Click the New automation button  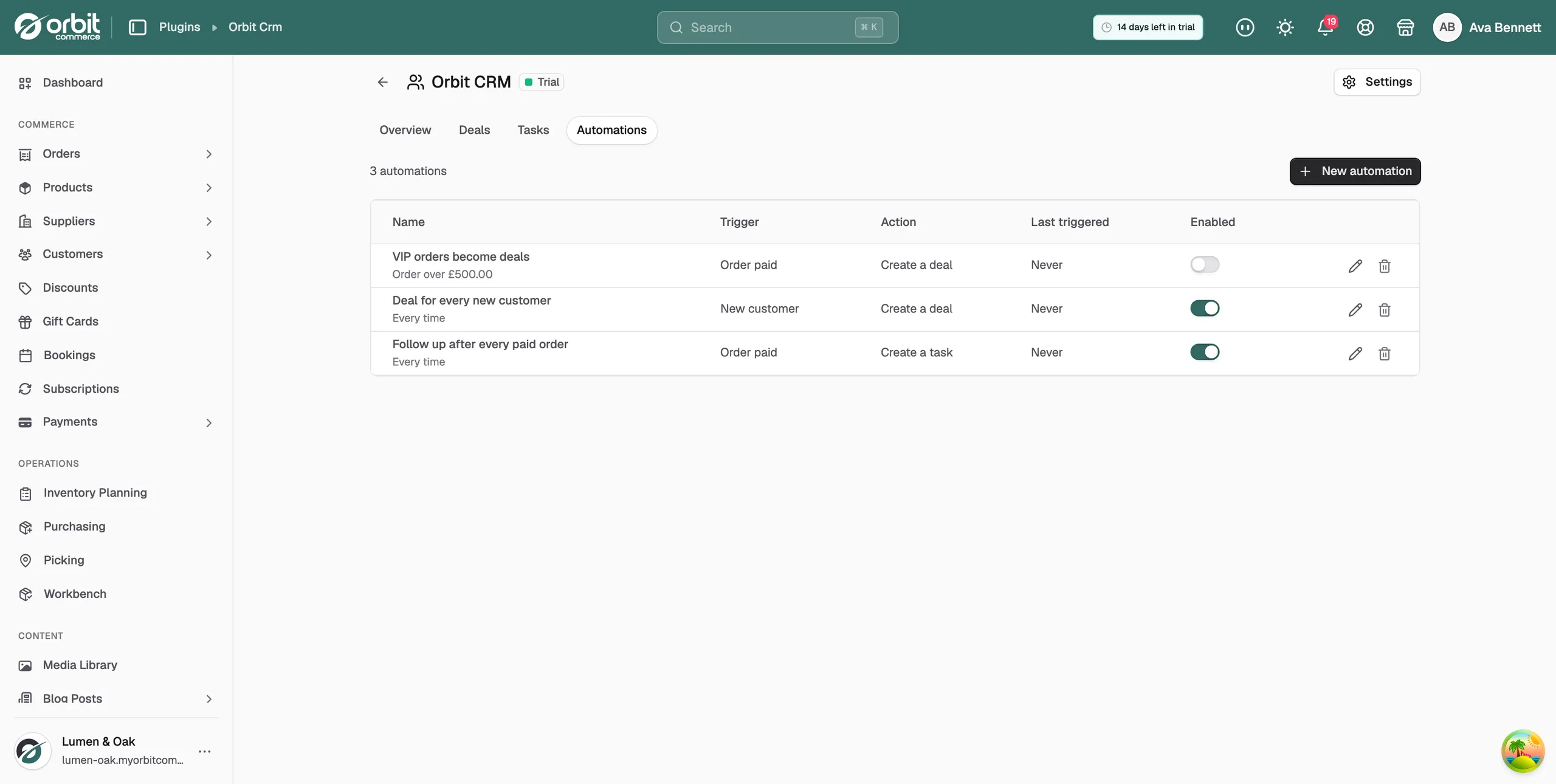[1355, 171]
